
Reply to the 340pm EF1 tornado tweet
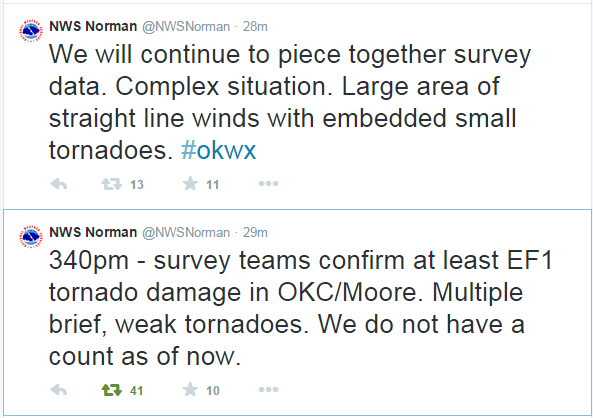59,390
